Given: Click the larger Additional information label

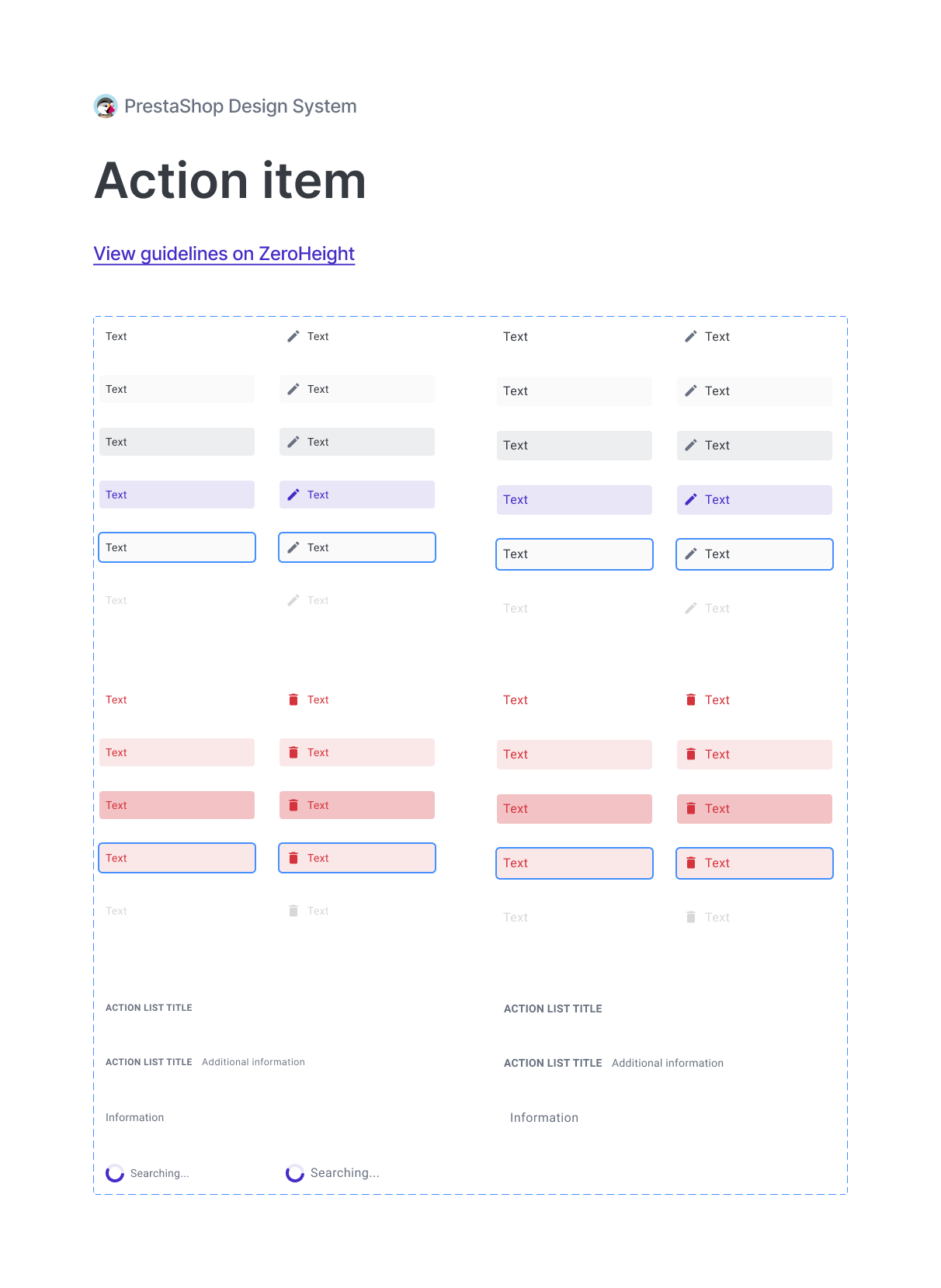Looking at the screenshot, I should [667, 1063].
